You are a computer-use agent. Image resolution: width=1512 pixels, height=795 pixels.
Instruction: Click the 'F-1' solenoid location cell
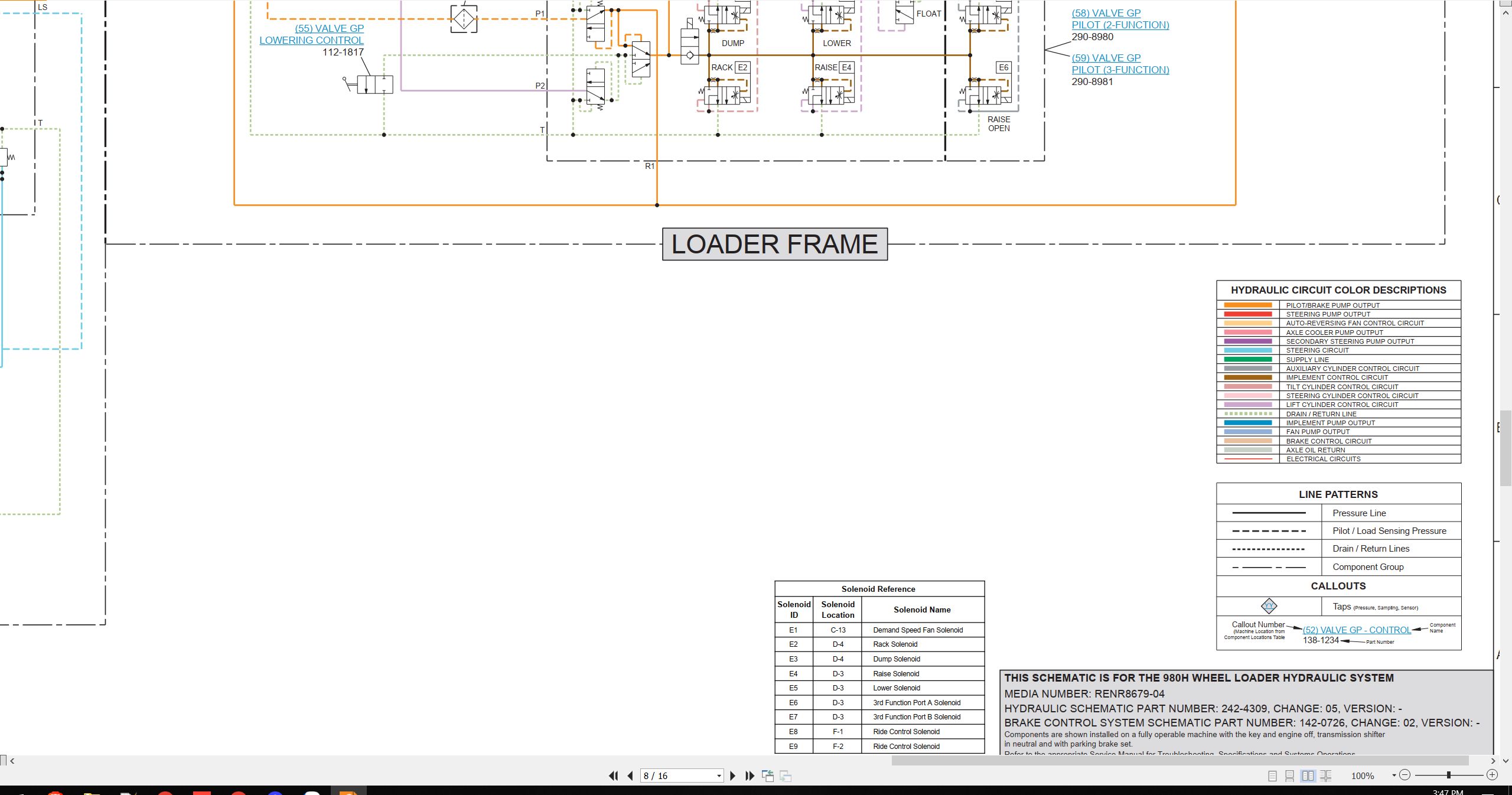838,732
